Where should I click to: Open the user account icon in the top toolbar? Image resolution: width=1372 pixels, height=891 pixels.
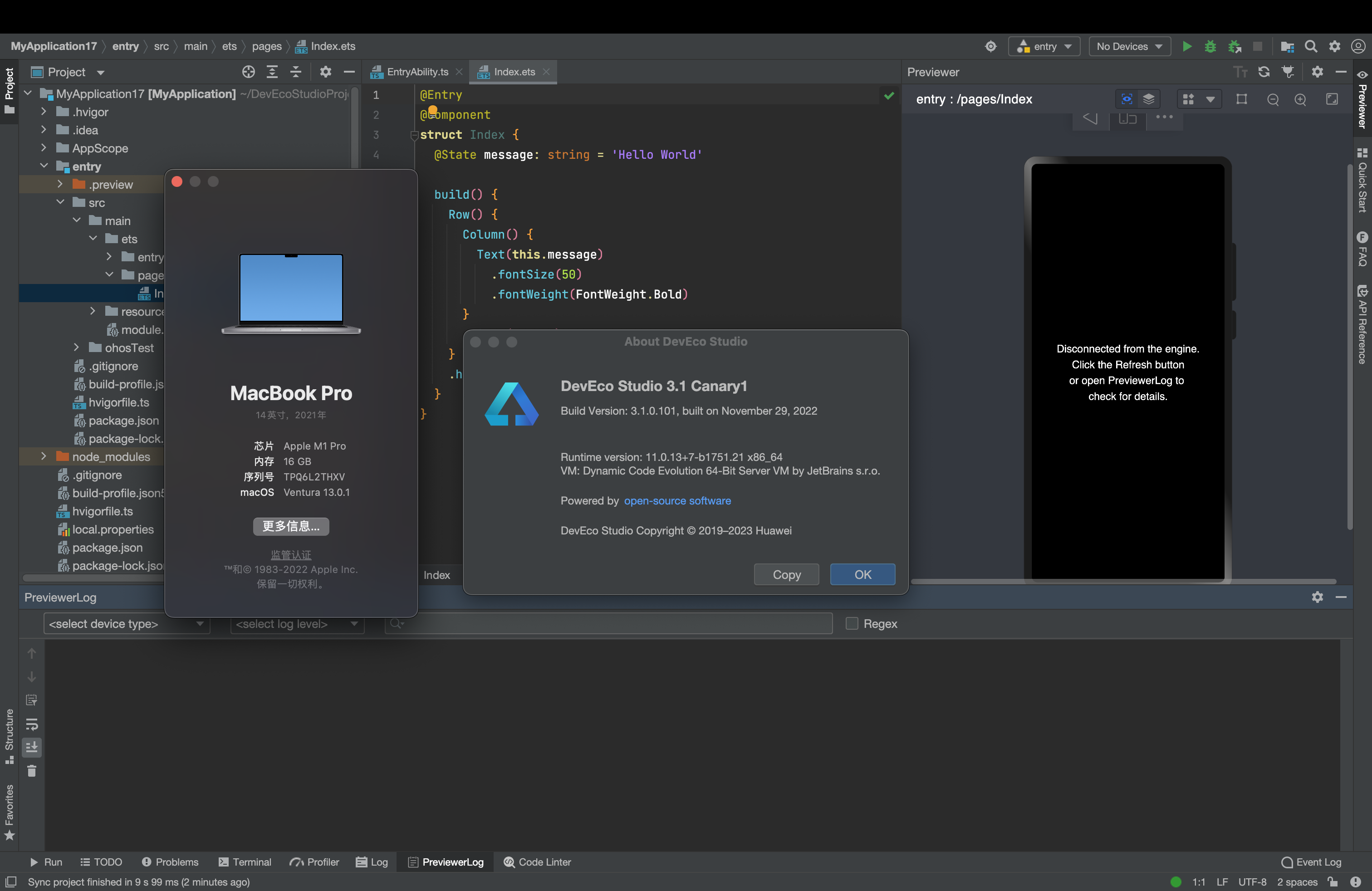[1358, 46]
